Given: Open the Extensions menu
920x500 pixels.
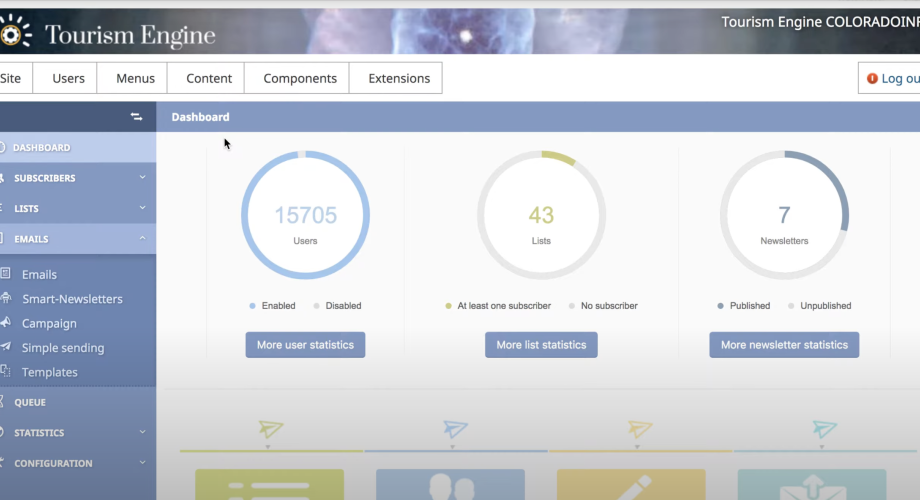Looking at the screenshot, I should click(399, 78).
